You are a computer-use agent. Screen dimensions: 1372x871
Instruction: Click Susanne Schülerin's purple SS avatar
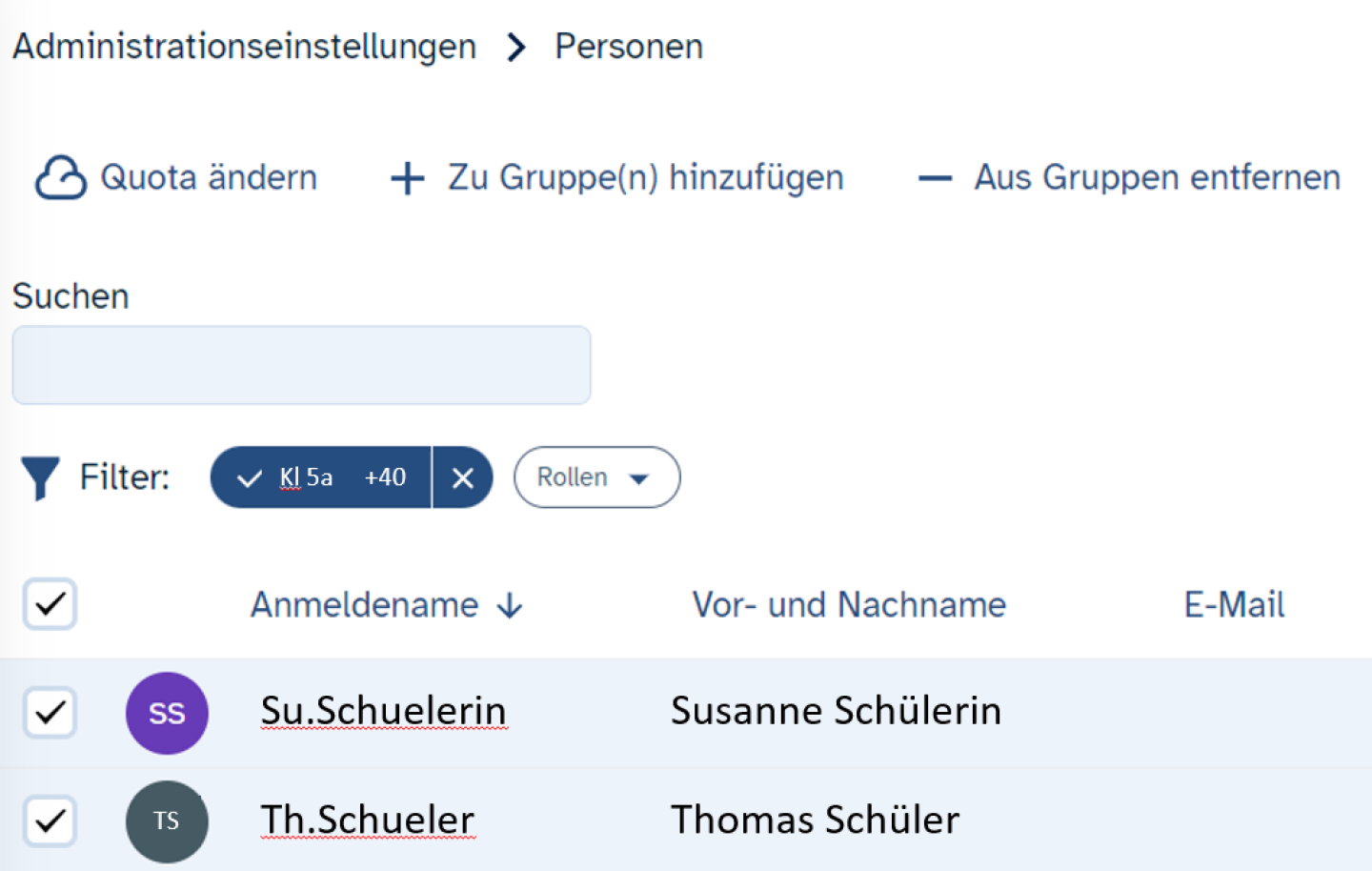pos(167,713)
